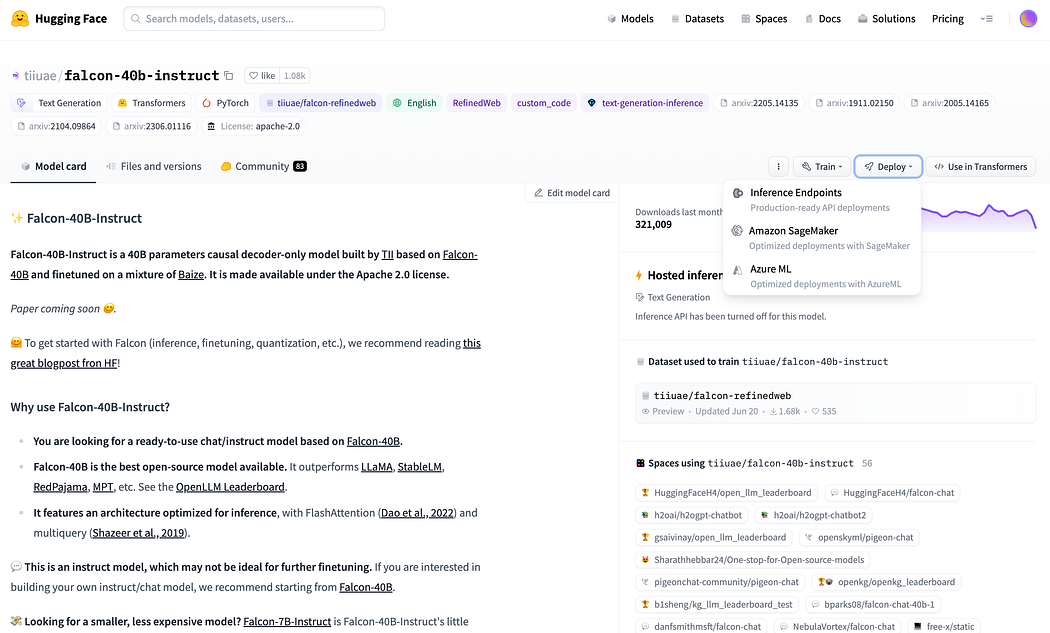This screenshot has height=633, width=1050.
Task: Open the Falcon-7B-Instruct link
Action: (x=287, y=622)
